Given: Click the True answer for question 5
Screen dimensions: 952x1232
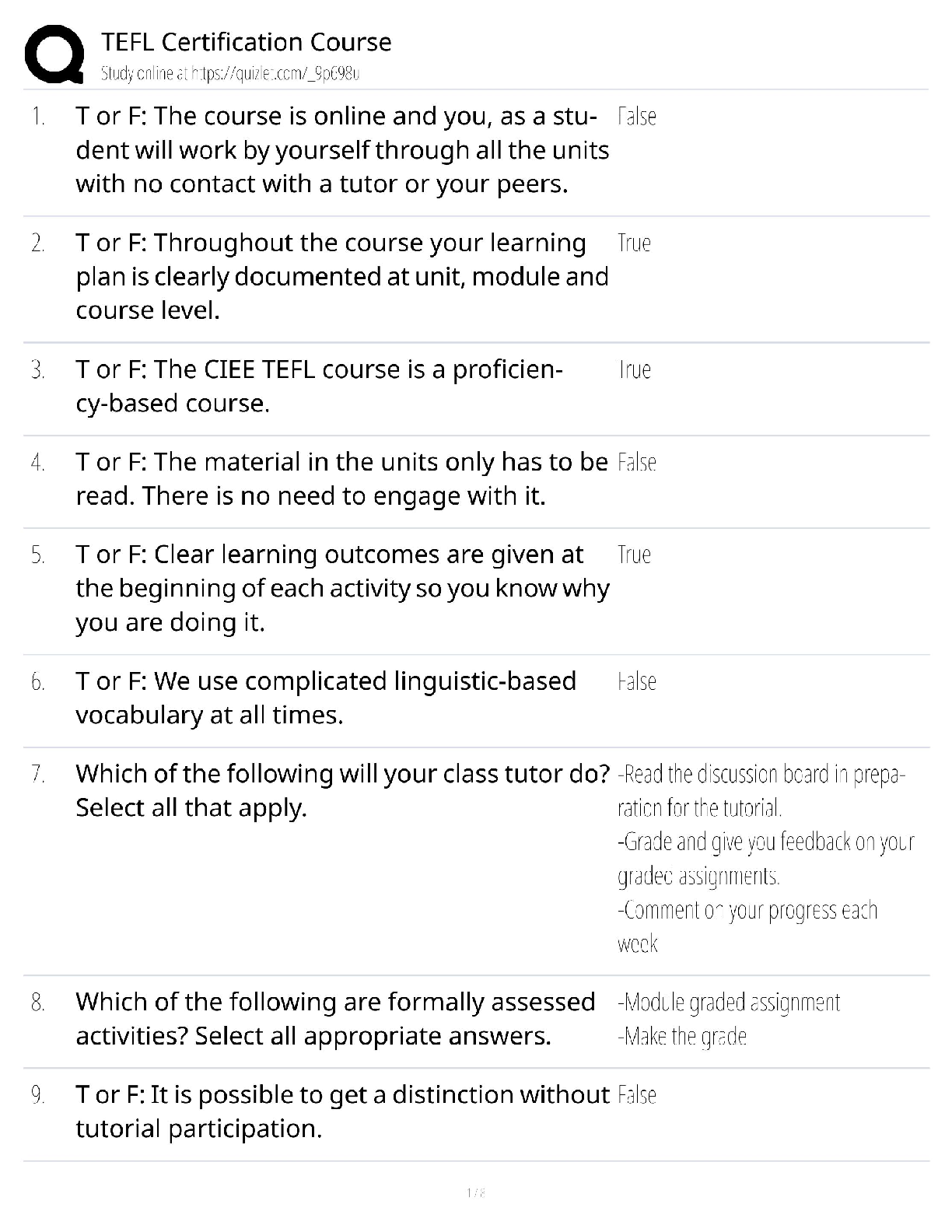Looking at the screenshot, I should click(x=634, y=555).
